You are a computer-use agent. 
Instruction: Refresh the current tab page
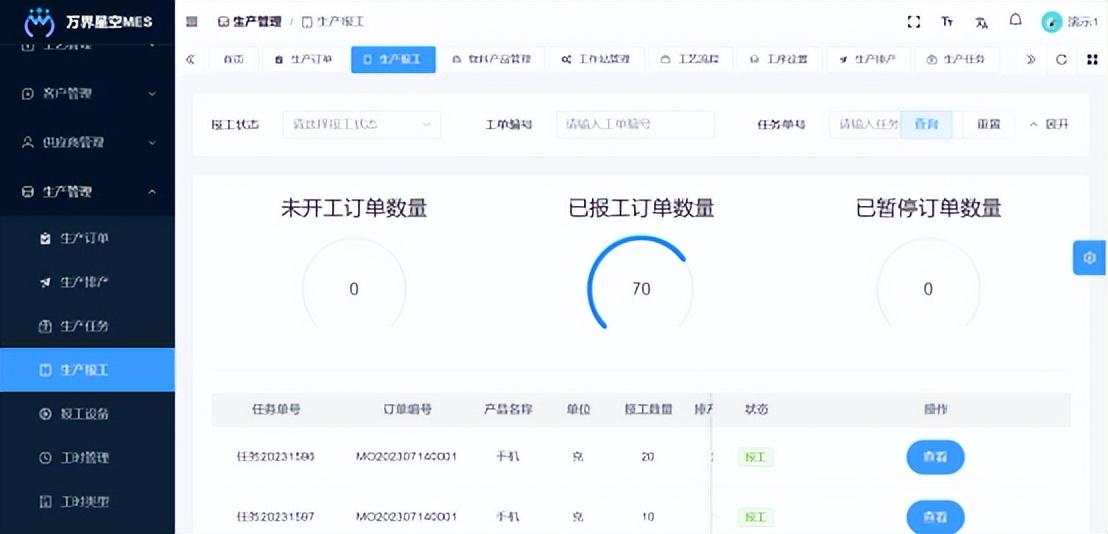(x=1061, y=60)
